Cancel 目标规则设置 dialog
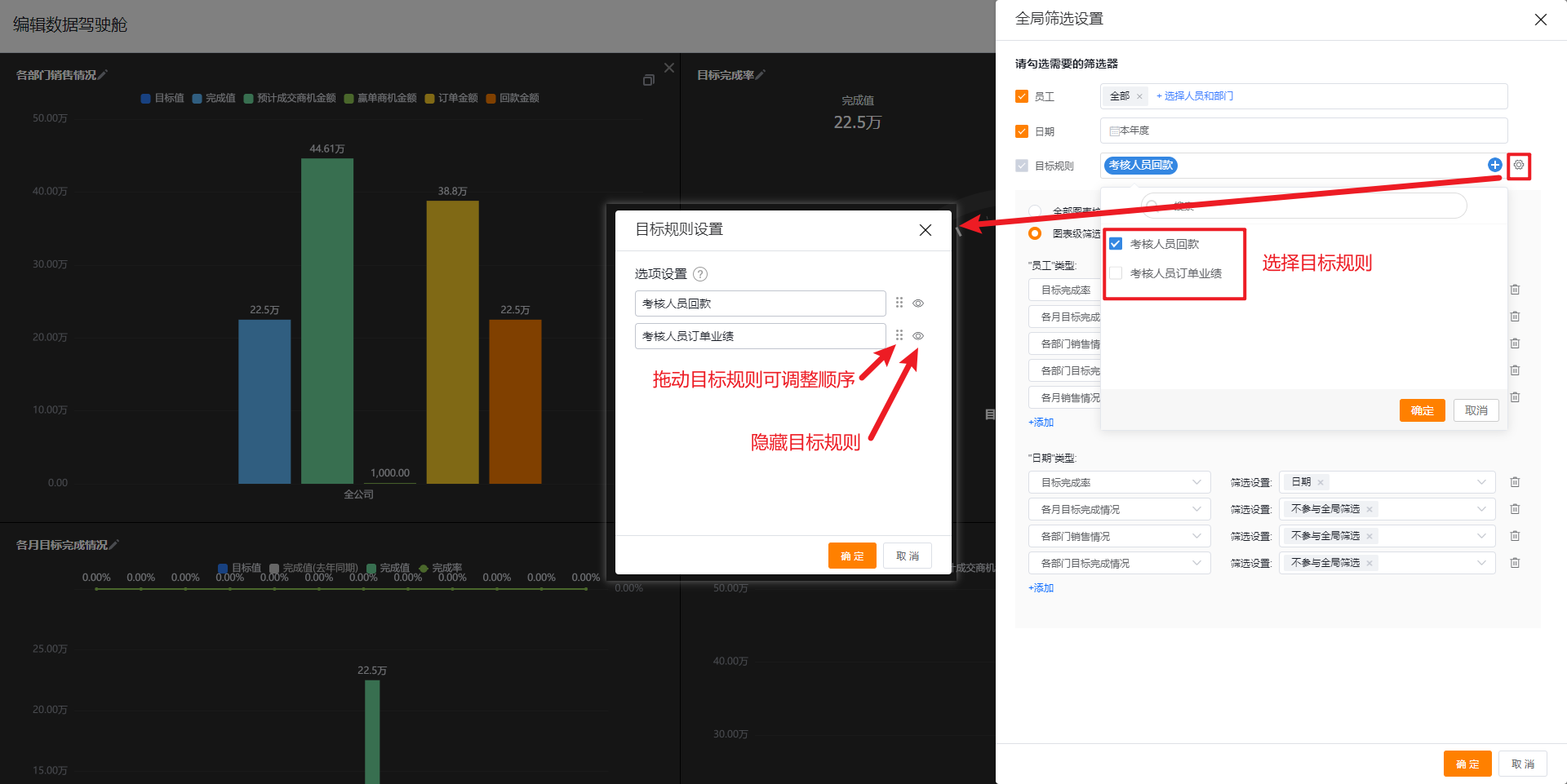 coord(908,556)
